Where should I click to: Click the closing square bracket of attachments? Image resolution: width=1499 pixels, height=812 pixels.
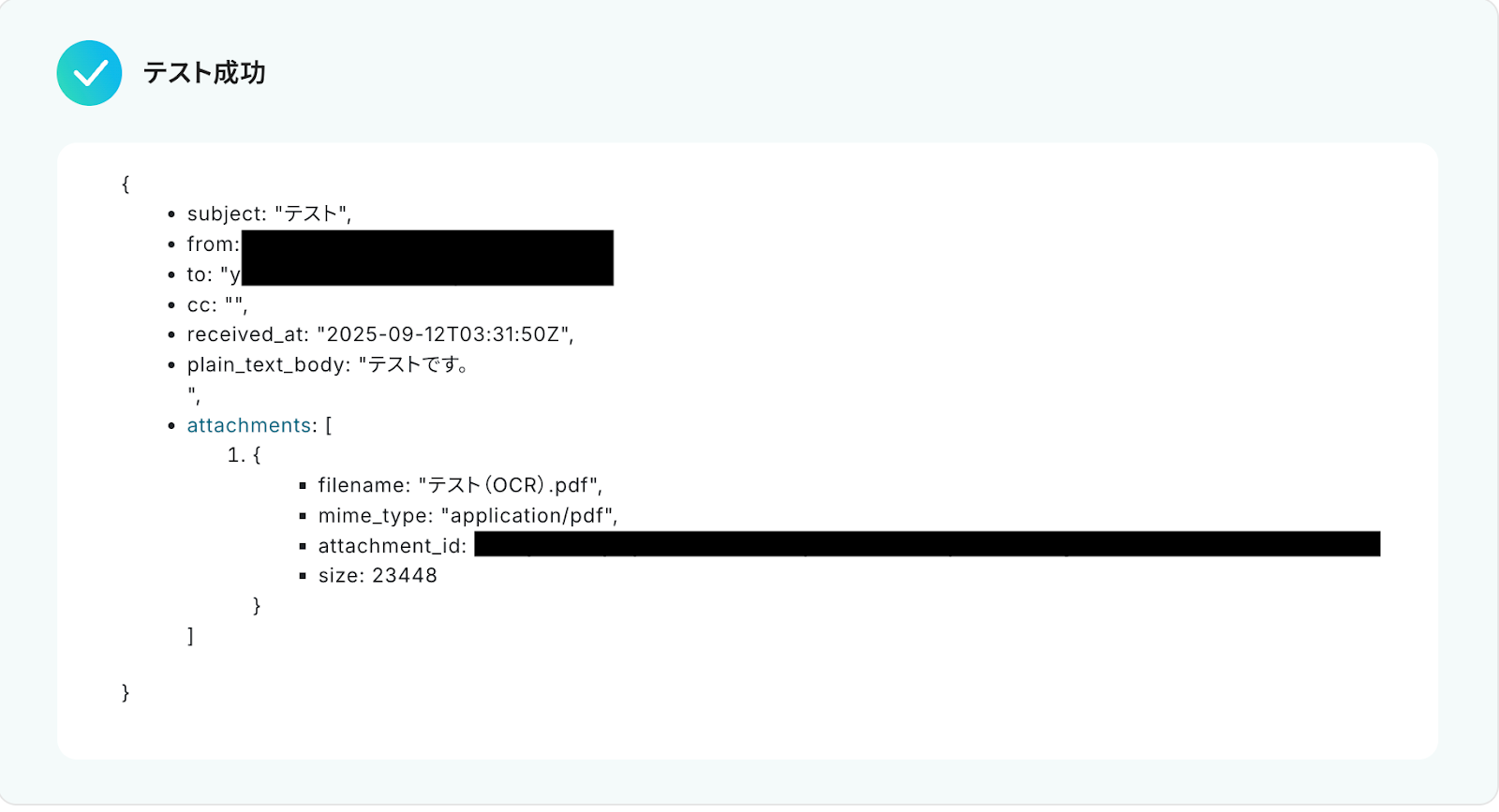190,636
